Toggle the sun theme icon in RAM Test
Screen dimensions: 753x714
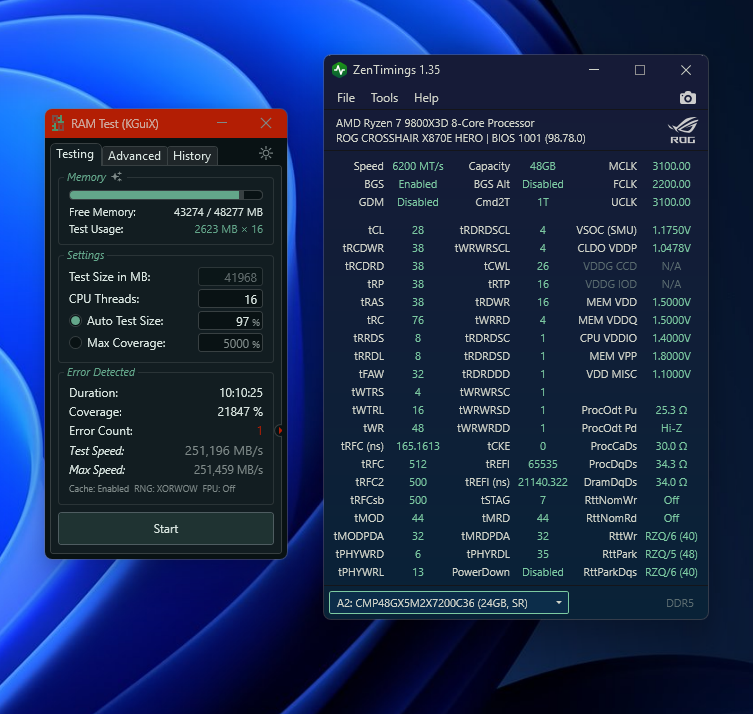point(265,153)
